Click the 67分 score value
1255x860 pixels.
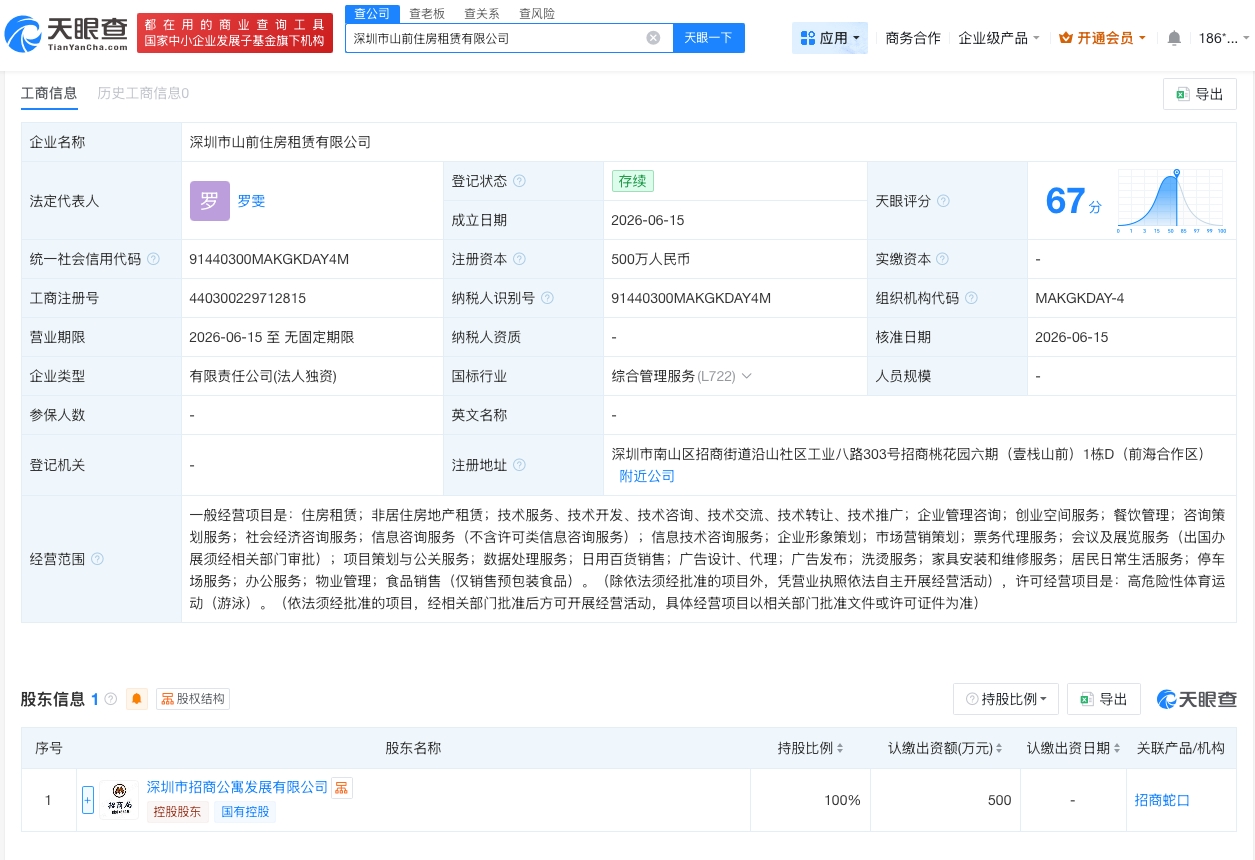coord(1073,201)
